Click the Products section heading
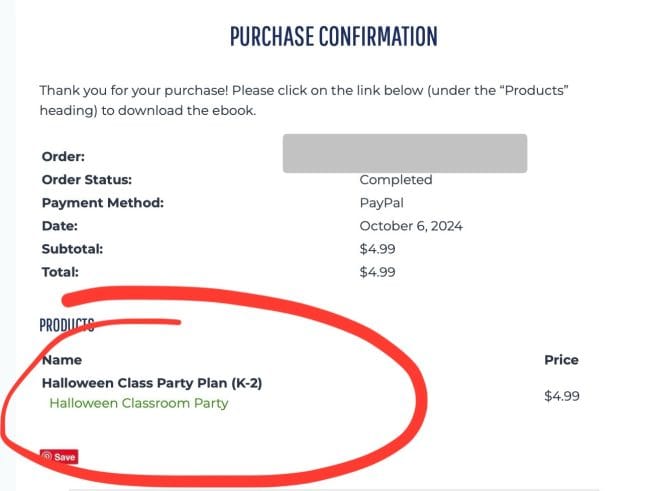650x491 pixels. [x=67, y=325]
